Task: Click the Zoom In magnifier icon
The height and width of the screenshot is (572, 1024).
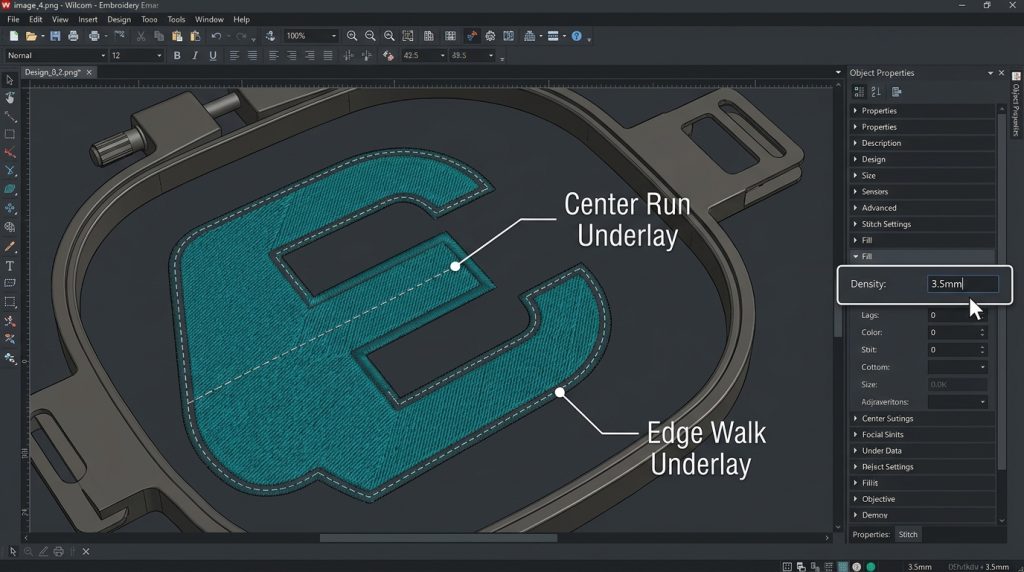Action: pos(352,36)
